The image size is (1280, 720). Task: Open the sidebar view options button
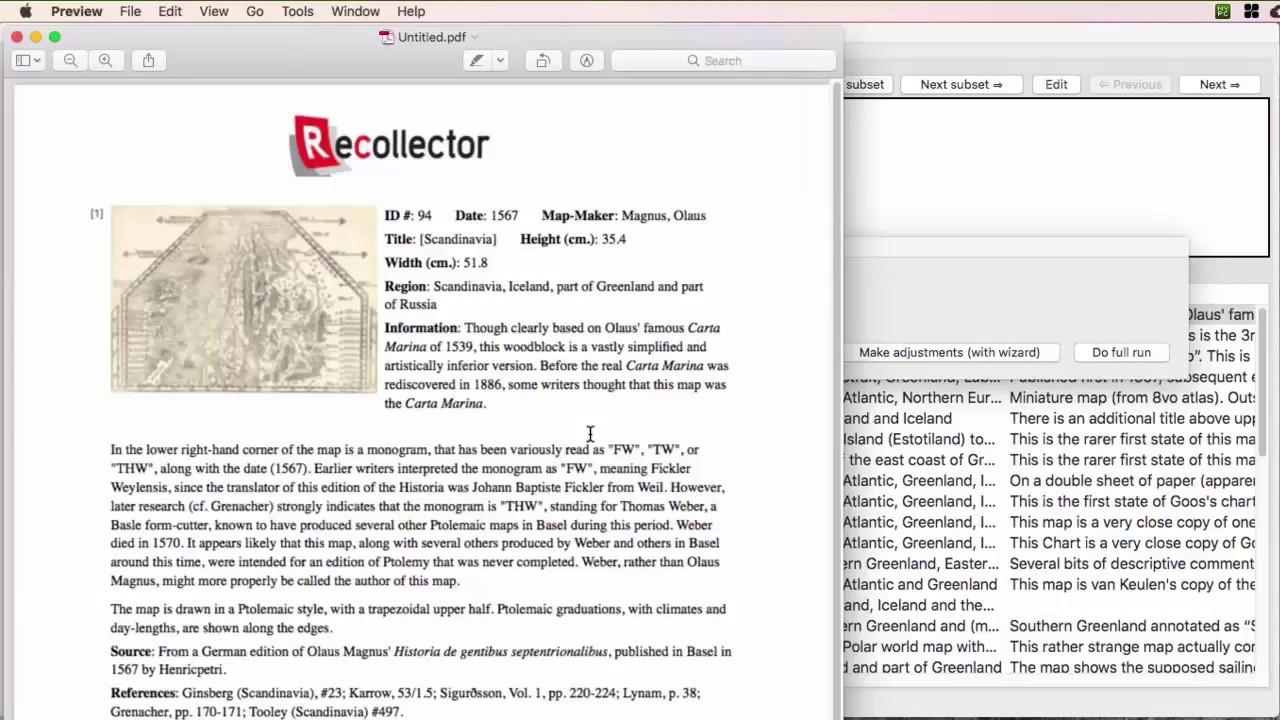[28, 61]
